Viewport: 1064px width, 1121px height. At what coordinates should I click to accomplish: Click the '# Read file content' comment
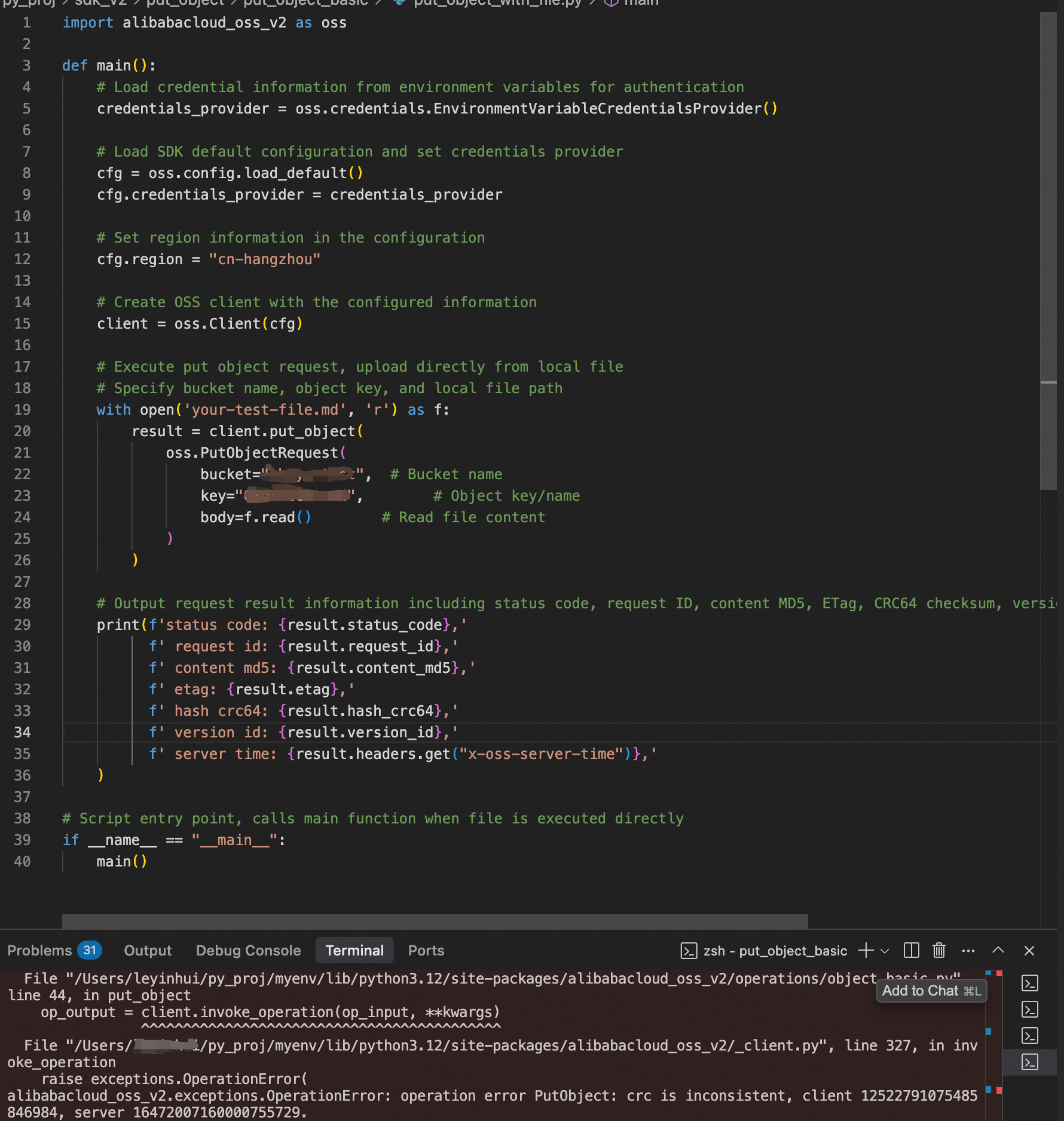[463, 517]
